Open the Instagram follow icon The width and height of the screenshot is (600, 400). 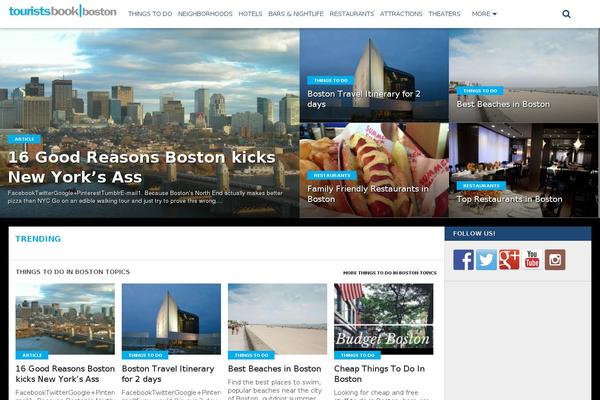555,259
